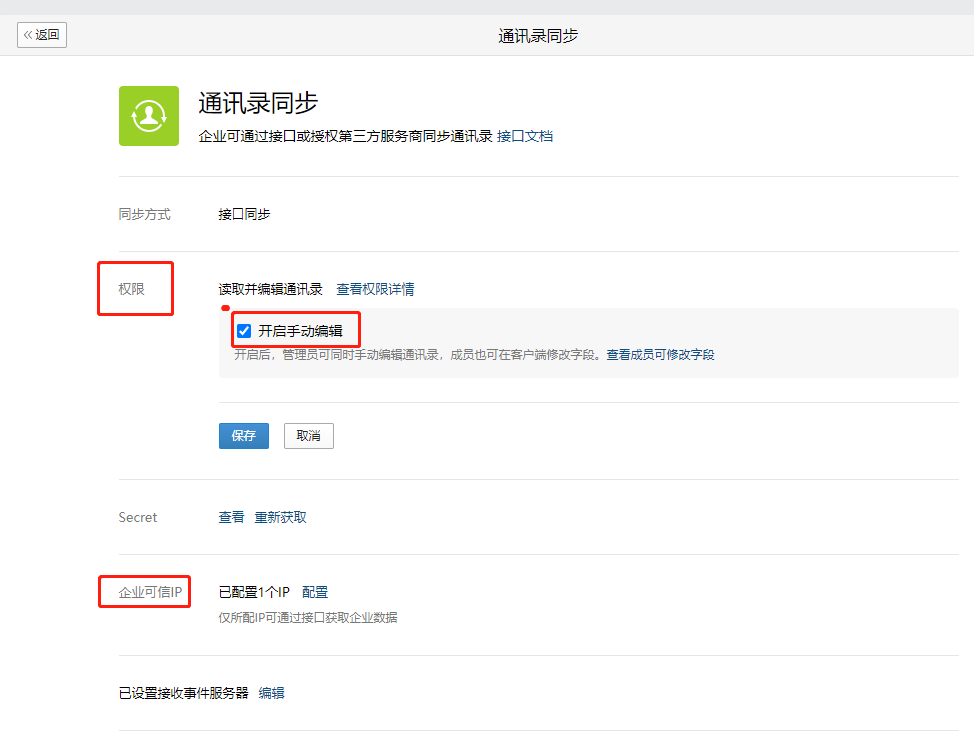Open 查看权限详情 link
The image size is (974, 755).
[375, 289]
